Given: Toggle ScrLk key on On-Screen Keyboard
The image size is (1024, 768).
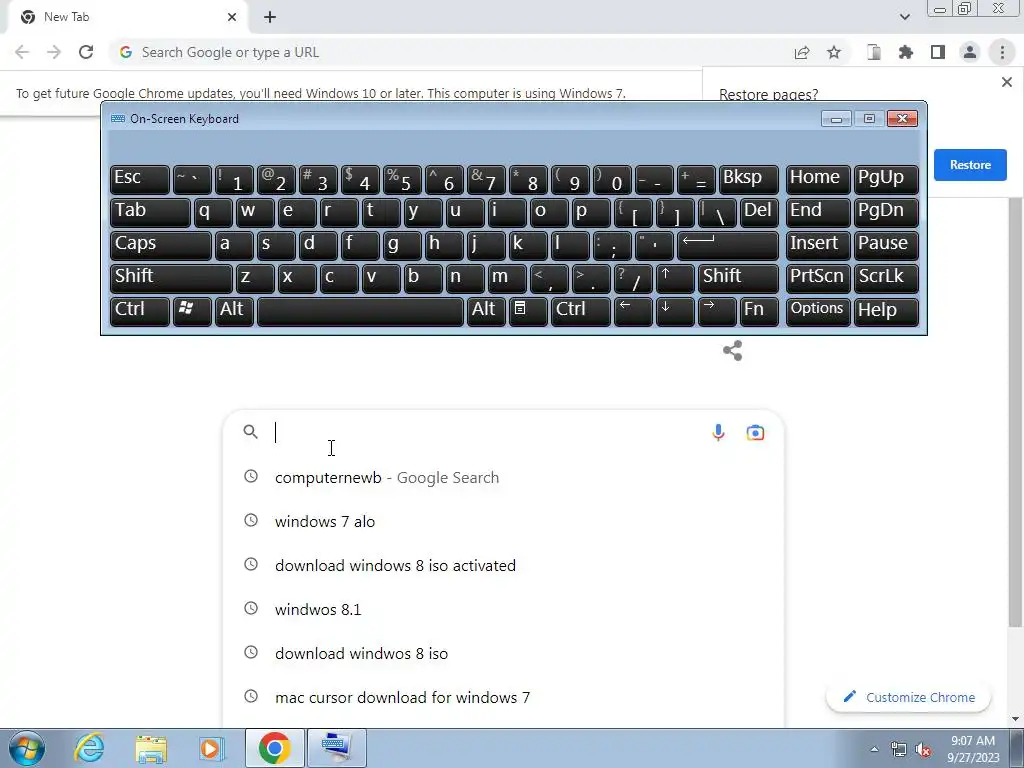Looking at the screenshot, I should click(886, 278).
